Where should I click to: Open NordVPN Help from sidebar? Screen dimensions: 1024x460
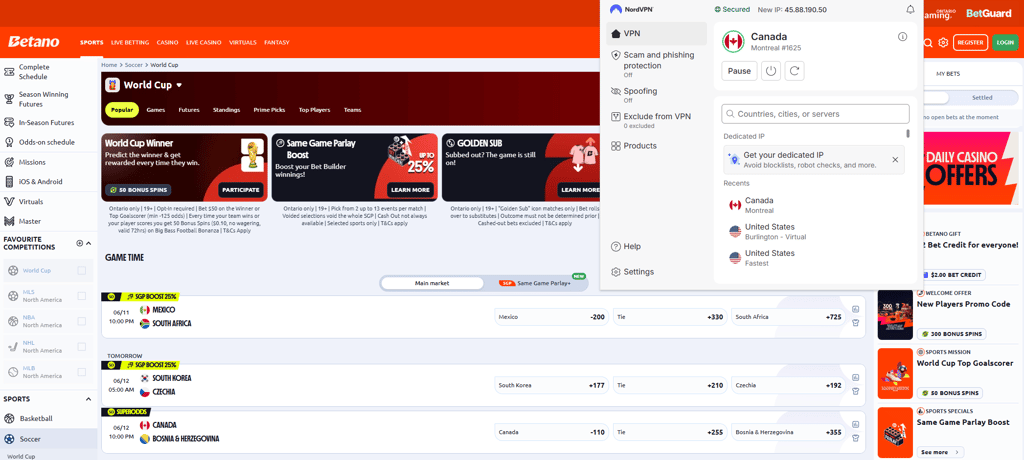(625, 247)
